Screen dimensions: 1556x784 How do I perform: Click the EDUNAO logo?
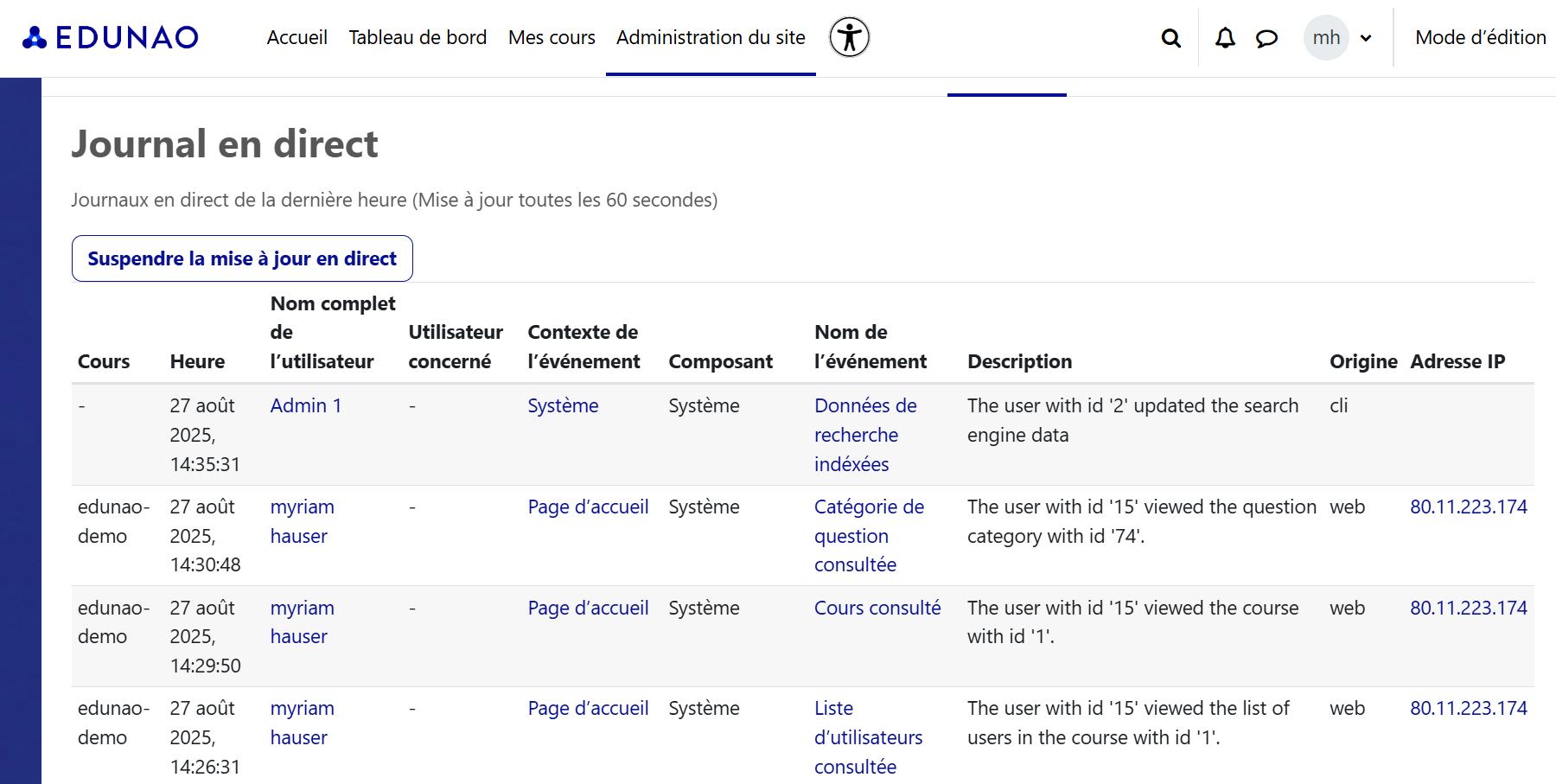[110, 37]
